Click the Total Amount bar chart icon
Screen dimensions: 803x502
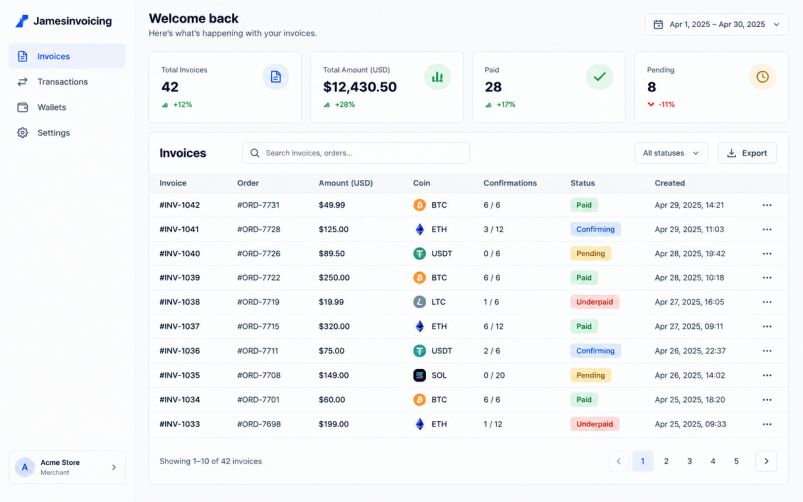(437, 77)
